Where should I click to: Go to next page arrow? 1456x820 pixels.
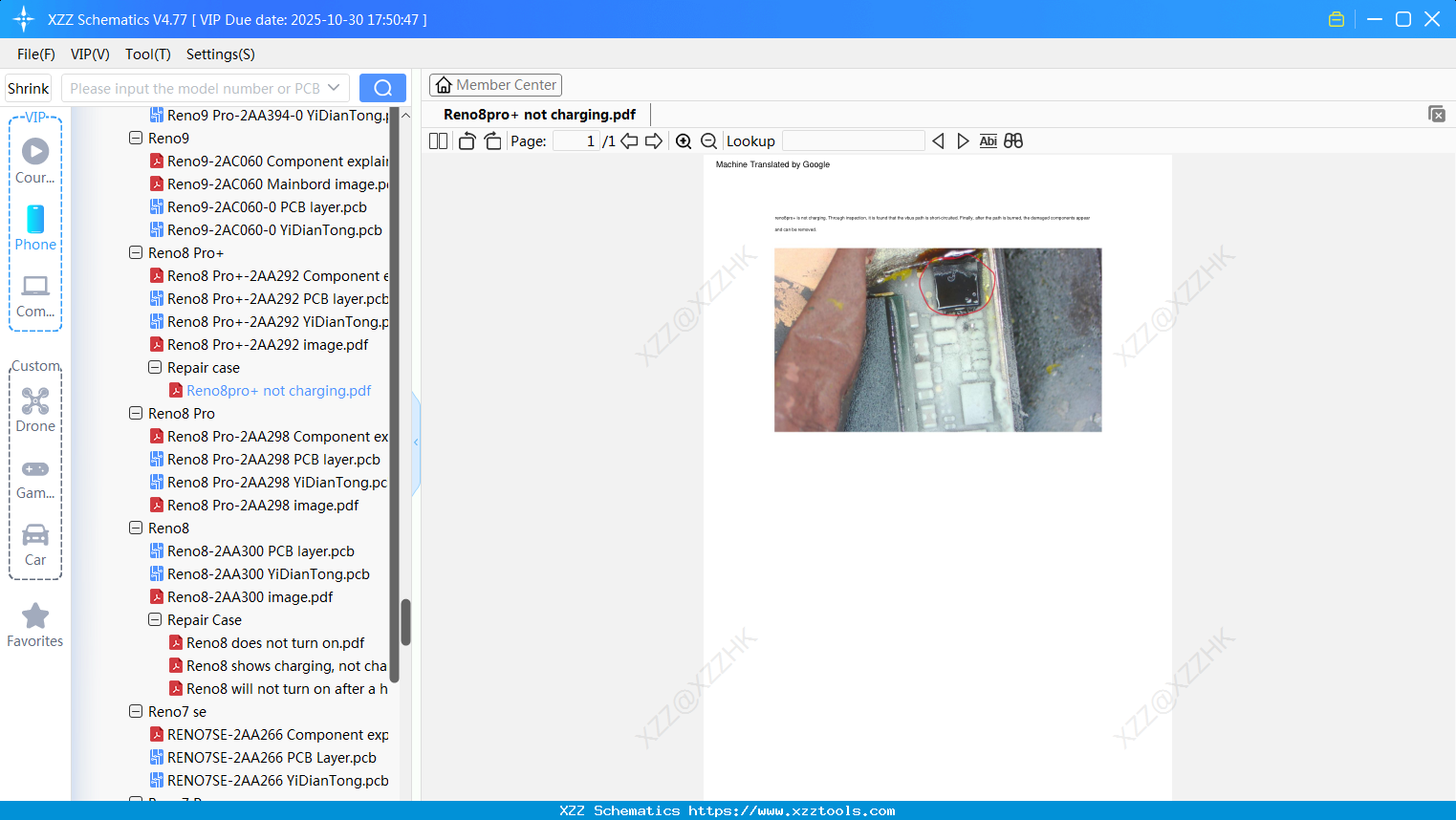654,141
